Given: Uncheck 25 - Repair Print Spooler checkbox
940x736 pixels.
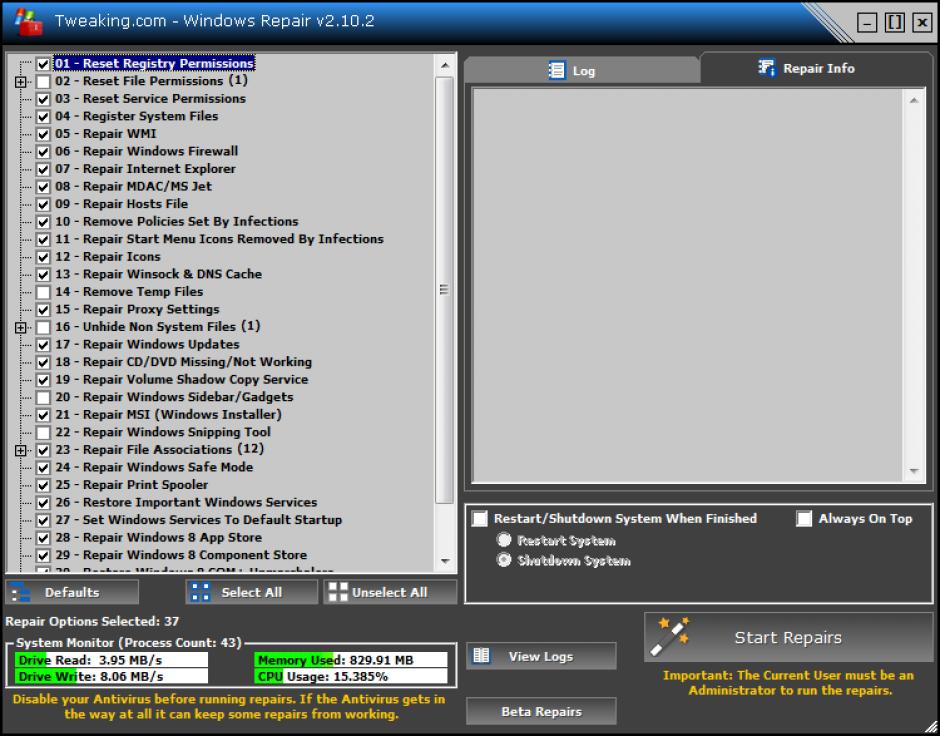Looking at the screenshot, I should click(x=43, y=485).
